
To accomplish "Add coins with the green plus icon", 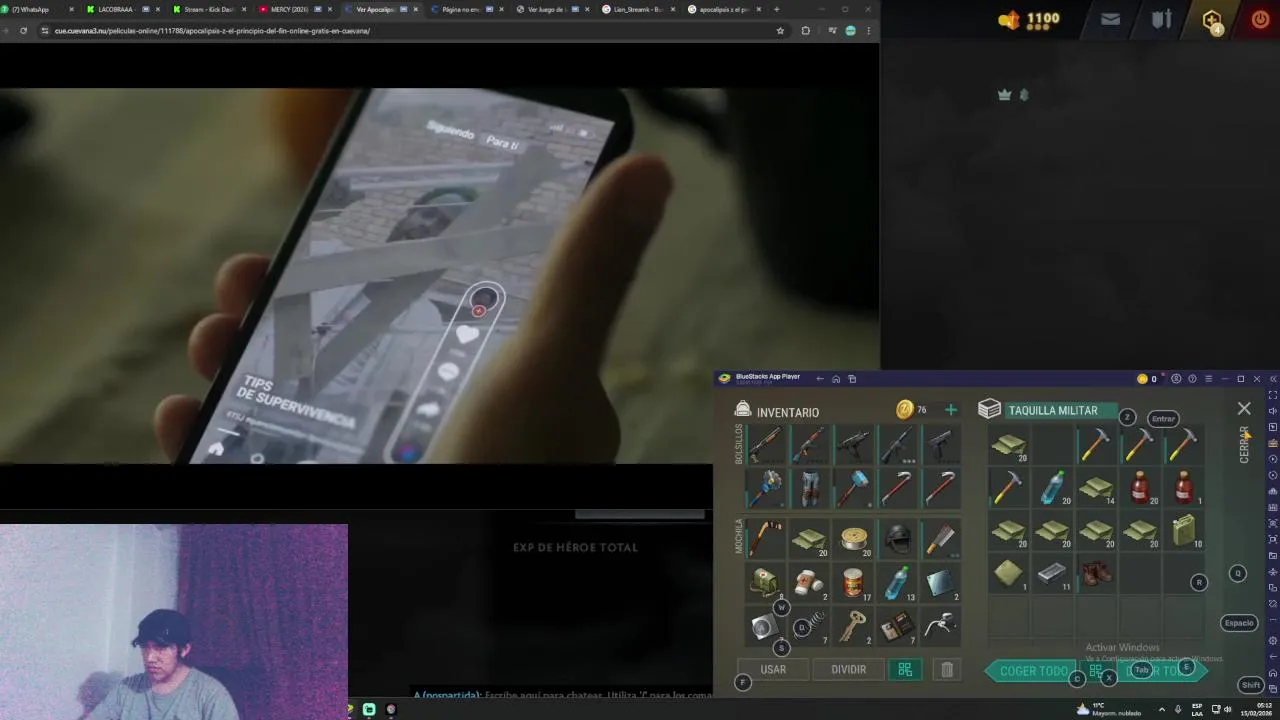I will pos(950,410).
